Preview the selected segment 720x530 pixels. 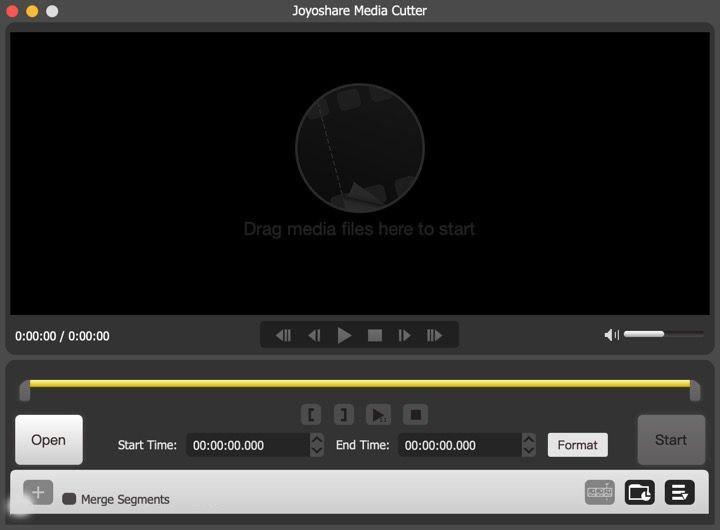click(378, 415)
